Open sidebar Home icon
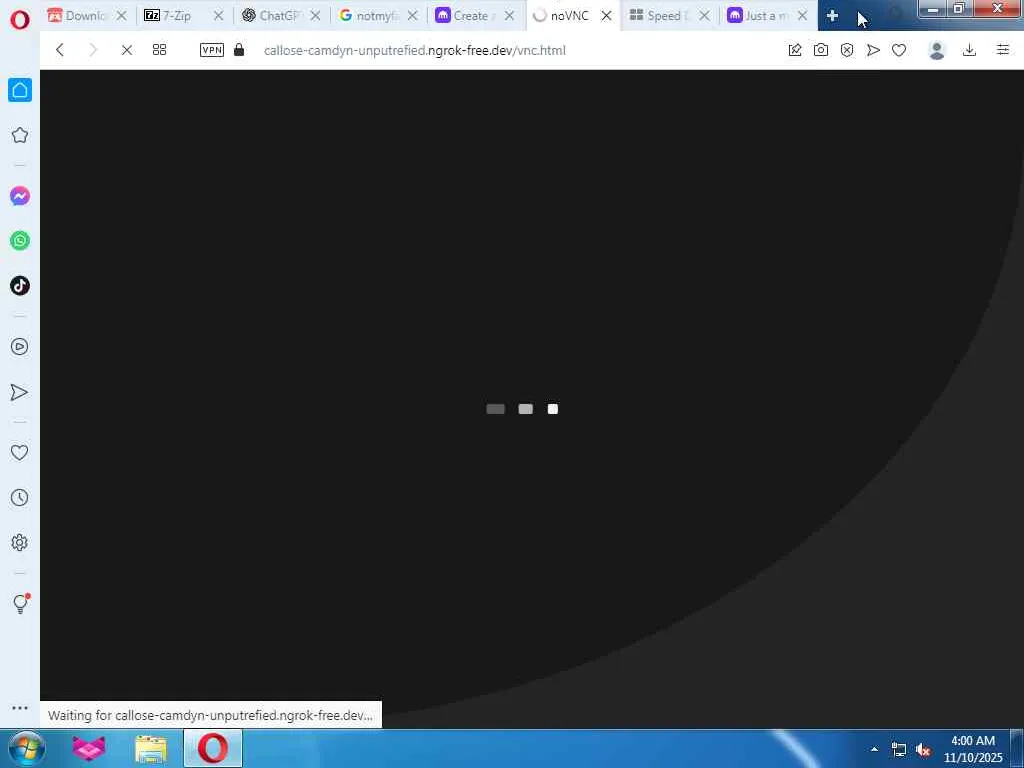1024x768 pixels. (x=20, y=90)
